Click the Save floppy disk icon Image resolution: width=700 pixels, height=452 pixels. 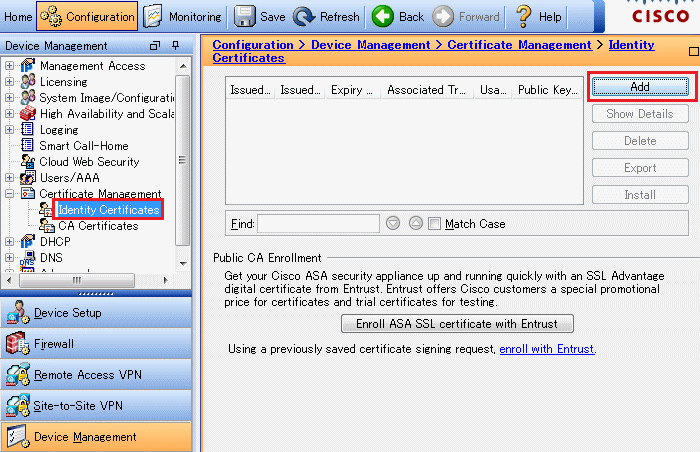[x=245, y=17]
